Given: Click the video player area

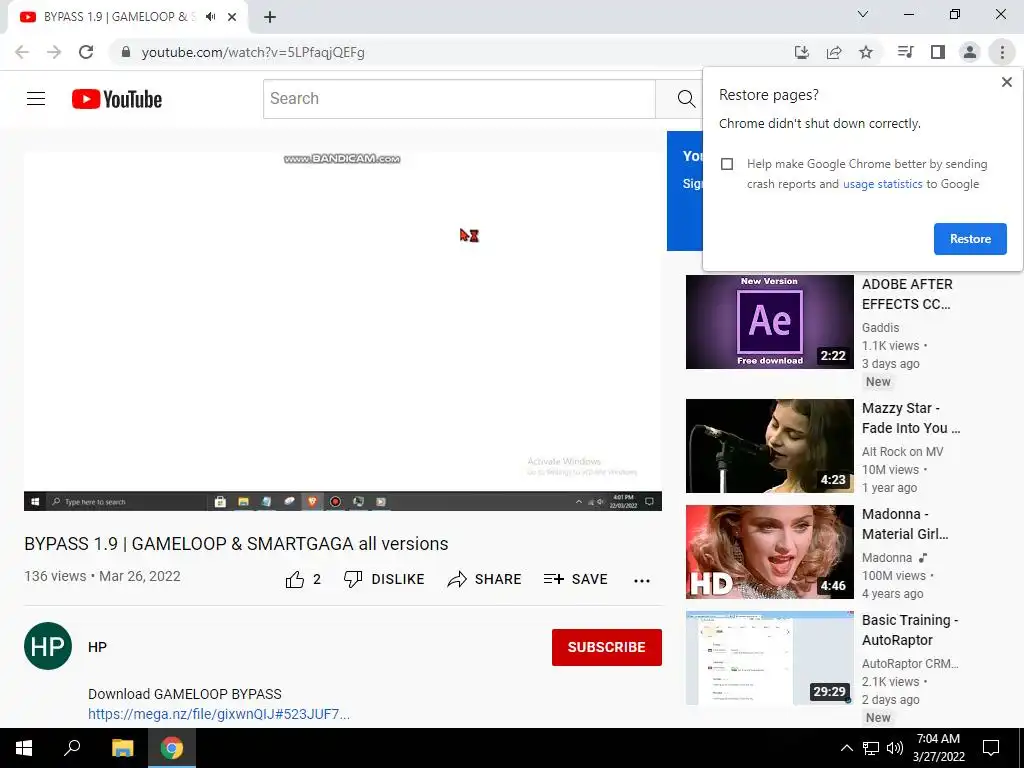Looking at the screenshot, I should click(343, 331).
